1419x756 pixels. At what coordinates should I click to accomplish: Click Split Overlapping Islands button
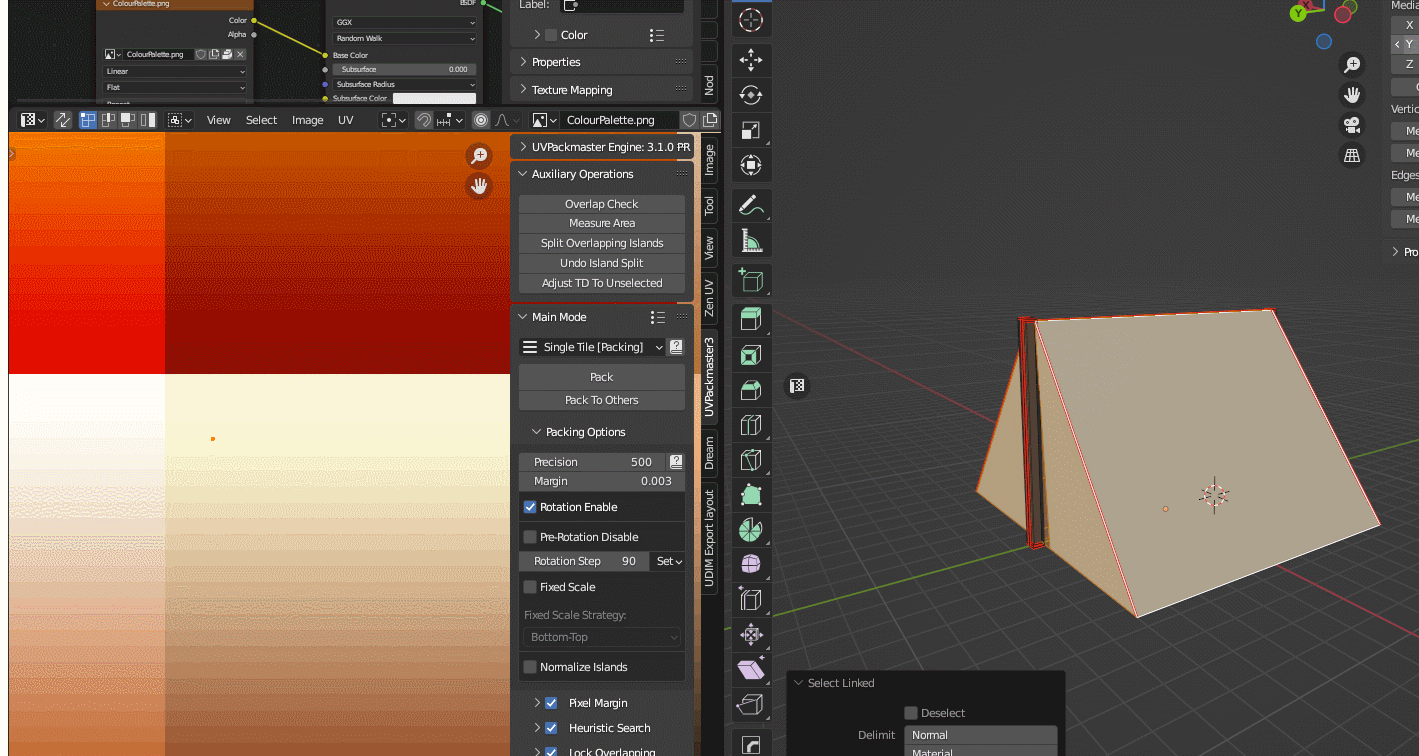601,243
